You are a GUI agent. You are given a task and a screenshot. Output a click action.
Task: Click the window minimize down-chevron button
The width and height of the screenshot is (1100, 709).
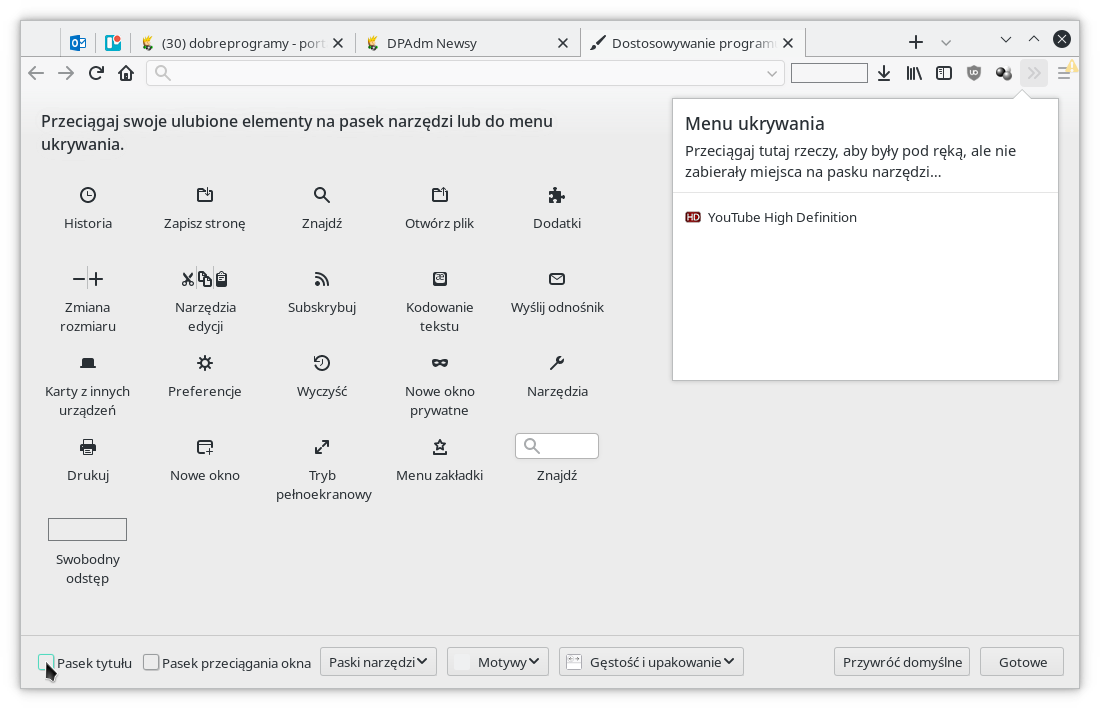tap(1005, 39)
